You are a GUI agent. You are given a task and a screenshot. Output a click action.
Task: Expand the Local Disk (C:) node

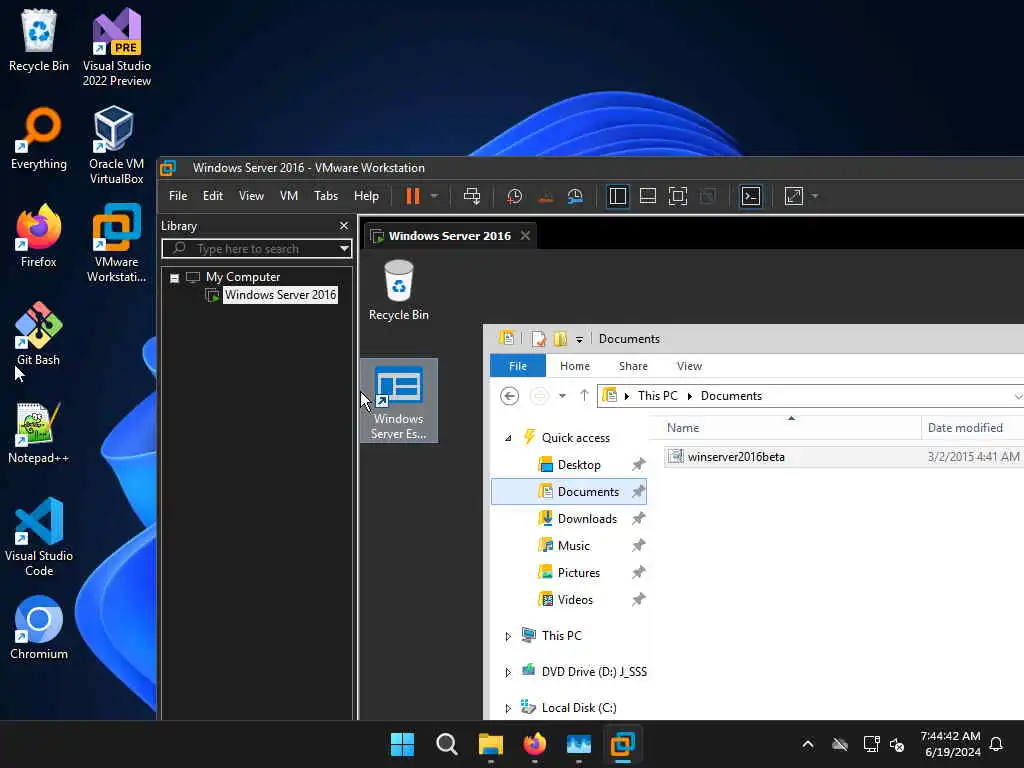click(508, 708)
